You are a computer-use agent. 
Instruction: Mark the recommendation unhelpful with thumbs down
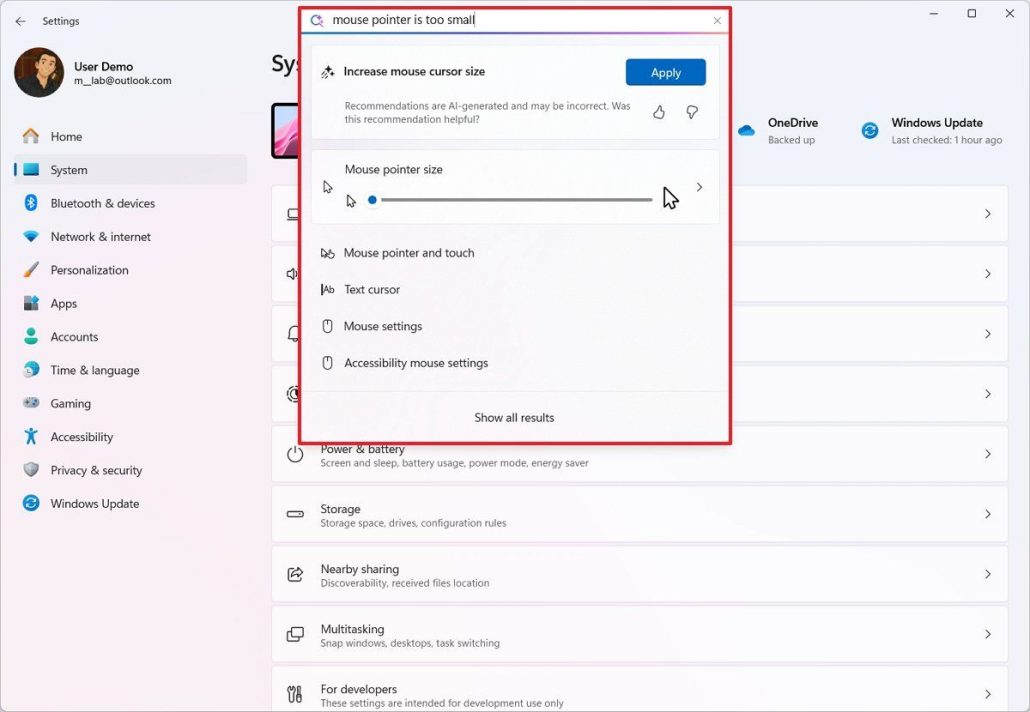pyautogui.click(x=692, y=112)
